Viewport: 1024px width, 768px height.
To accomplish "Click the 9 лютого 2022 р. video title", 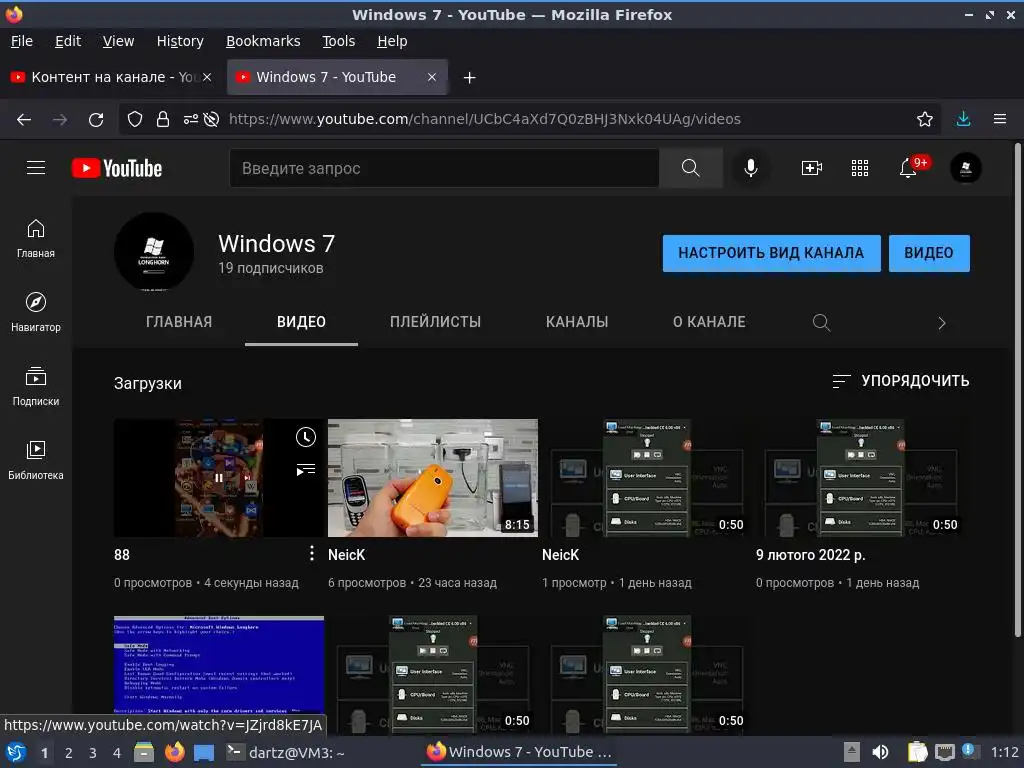I will 810,554.
